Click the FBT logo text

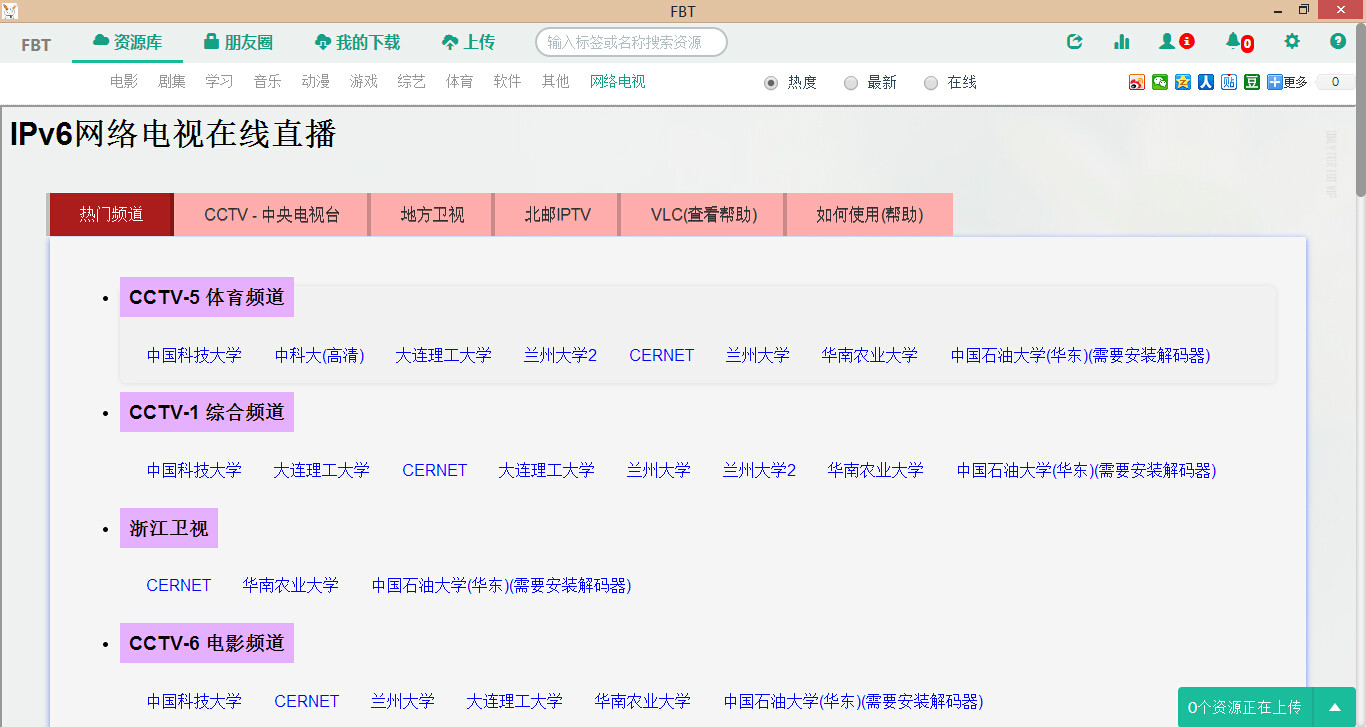(36, 45)
